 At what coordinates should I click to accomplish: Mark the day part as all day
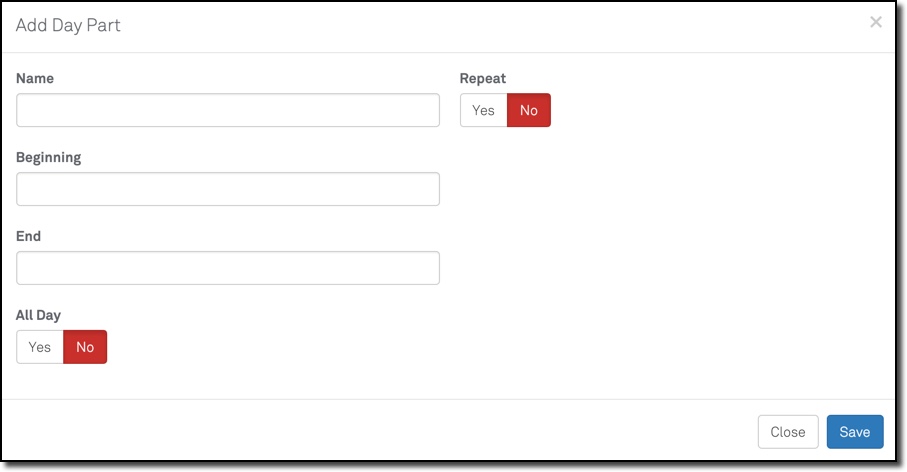coord(40,347)
